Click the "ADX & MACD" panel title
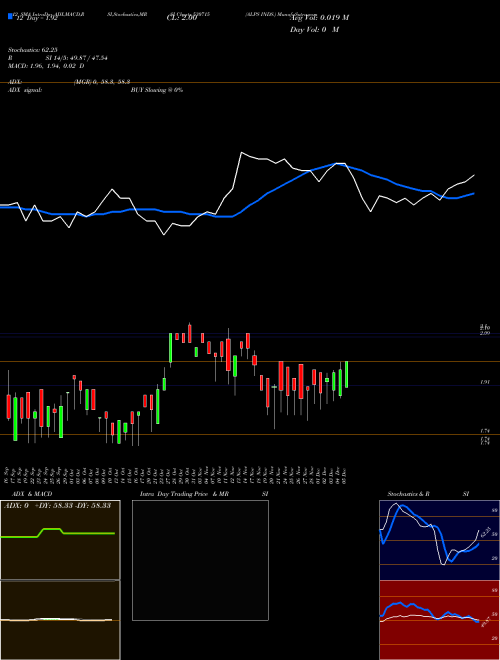 (x=32, y=494)
